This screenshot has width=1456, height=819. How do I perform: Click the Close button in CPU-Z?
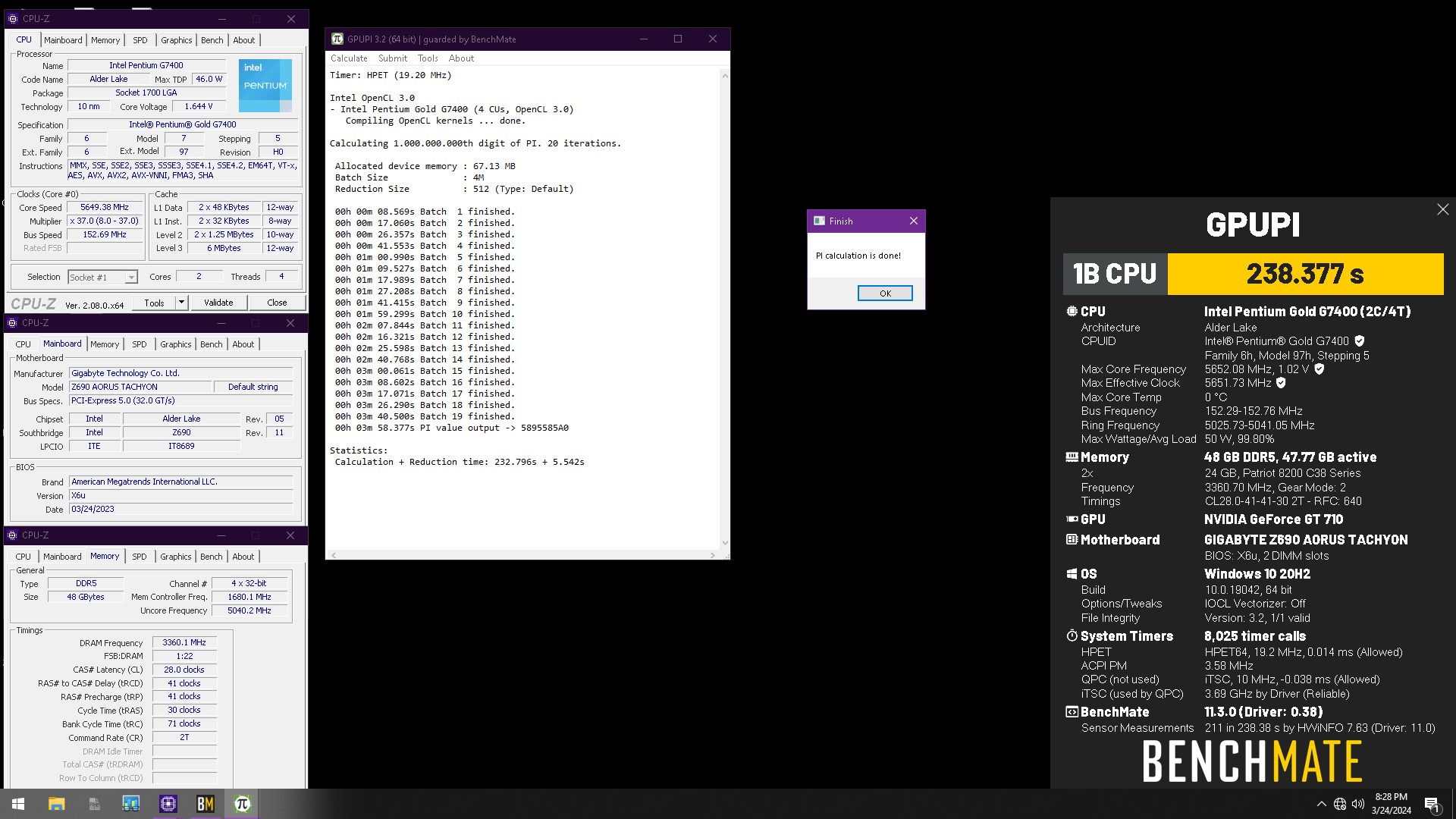[277, 303]
